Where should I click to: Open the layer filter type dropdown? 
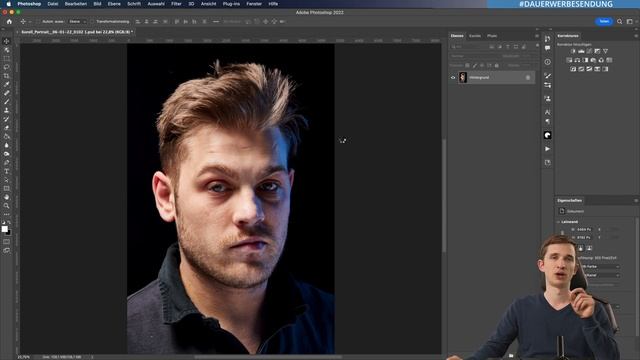[x=469, y=47]
